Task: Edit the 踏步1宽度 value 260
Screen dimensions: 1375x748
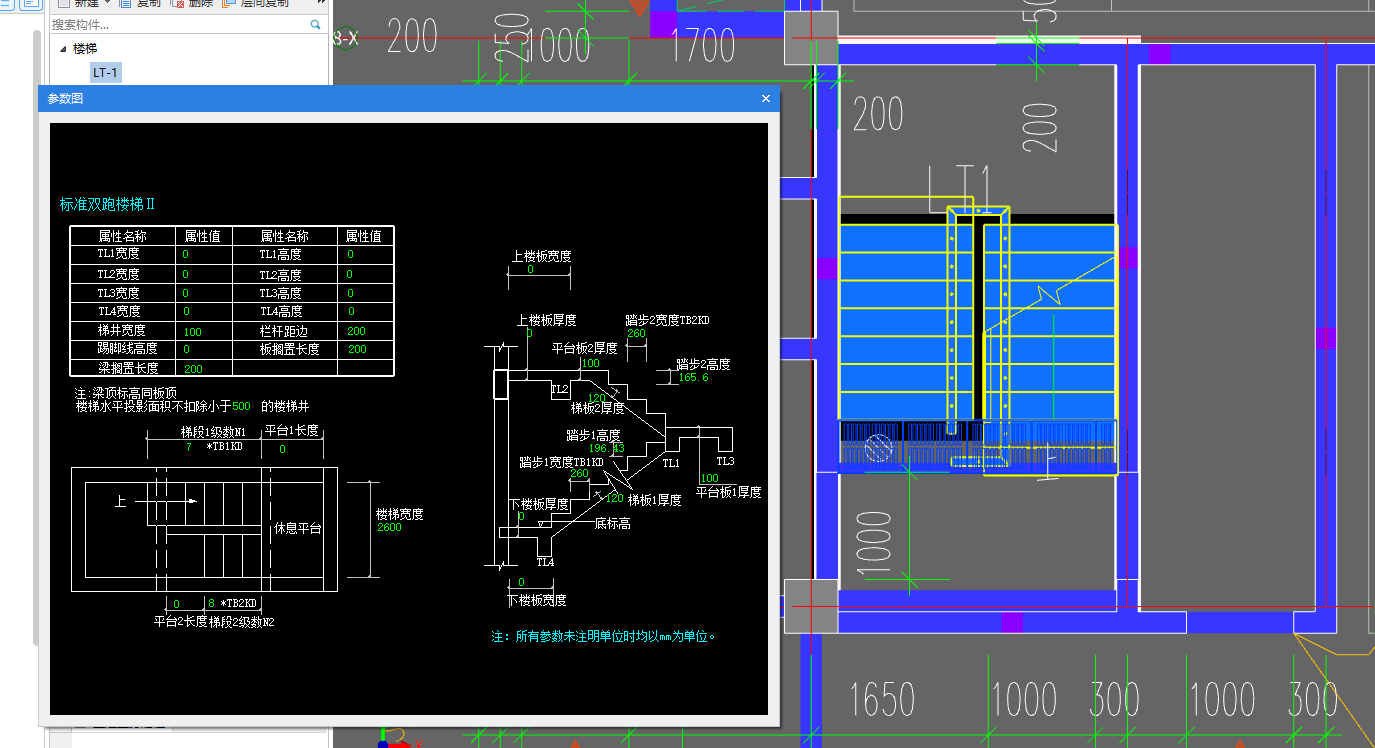Action: click(x=579, y=474)
